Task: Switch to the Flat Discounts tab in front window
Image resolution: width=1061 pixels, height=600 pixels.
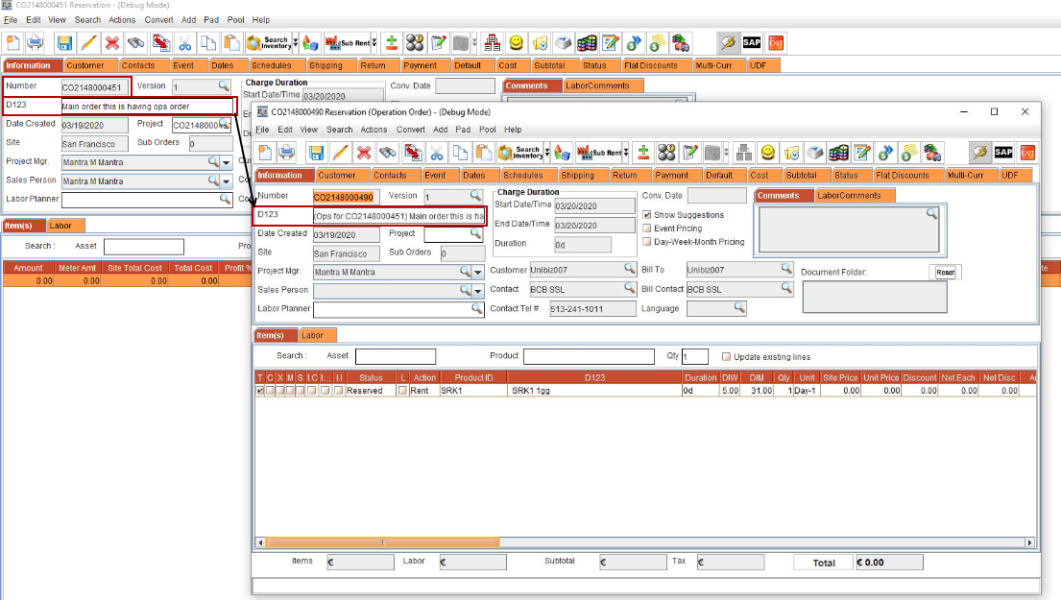Action: coord(902,175)
